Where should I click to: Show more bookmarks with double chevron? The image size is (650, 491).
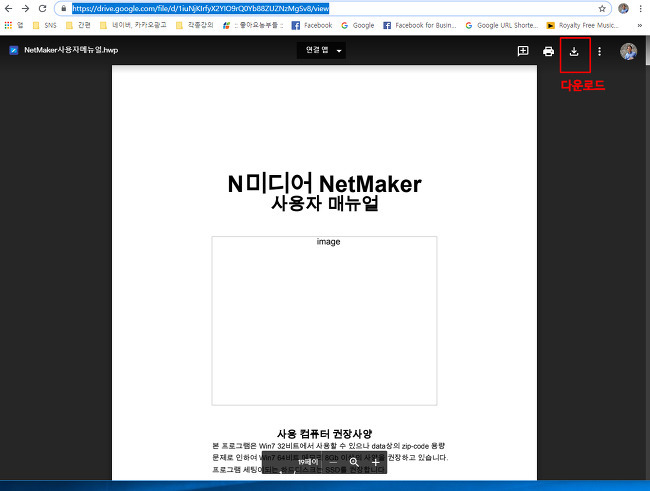tap(640, 25)
